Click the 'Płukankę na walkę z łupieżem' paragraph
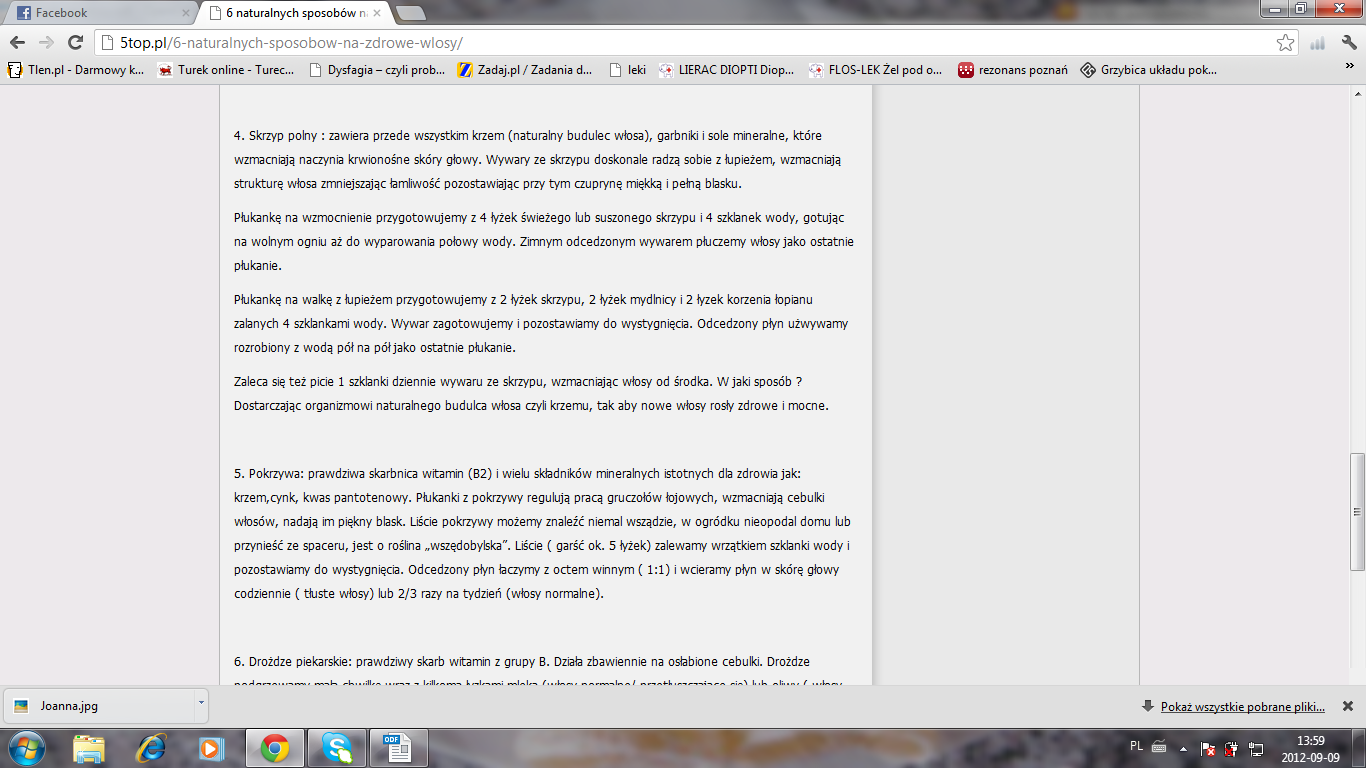This screenshot has height=768, width=1366. click(541, 323)
